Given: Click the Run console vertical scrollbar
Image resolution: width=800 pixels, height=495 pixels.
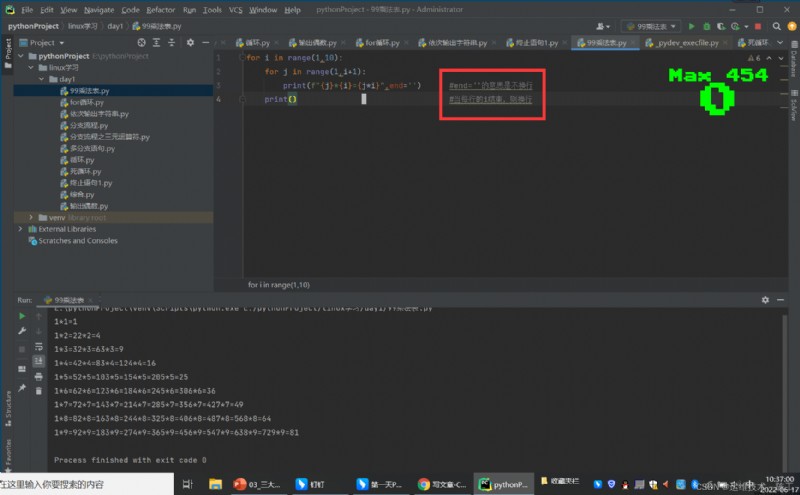Looking at the screenshot, I should pos(785,392).
